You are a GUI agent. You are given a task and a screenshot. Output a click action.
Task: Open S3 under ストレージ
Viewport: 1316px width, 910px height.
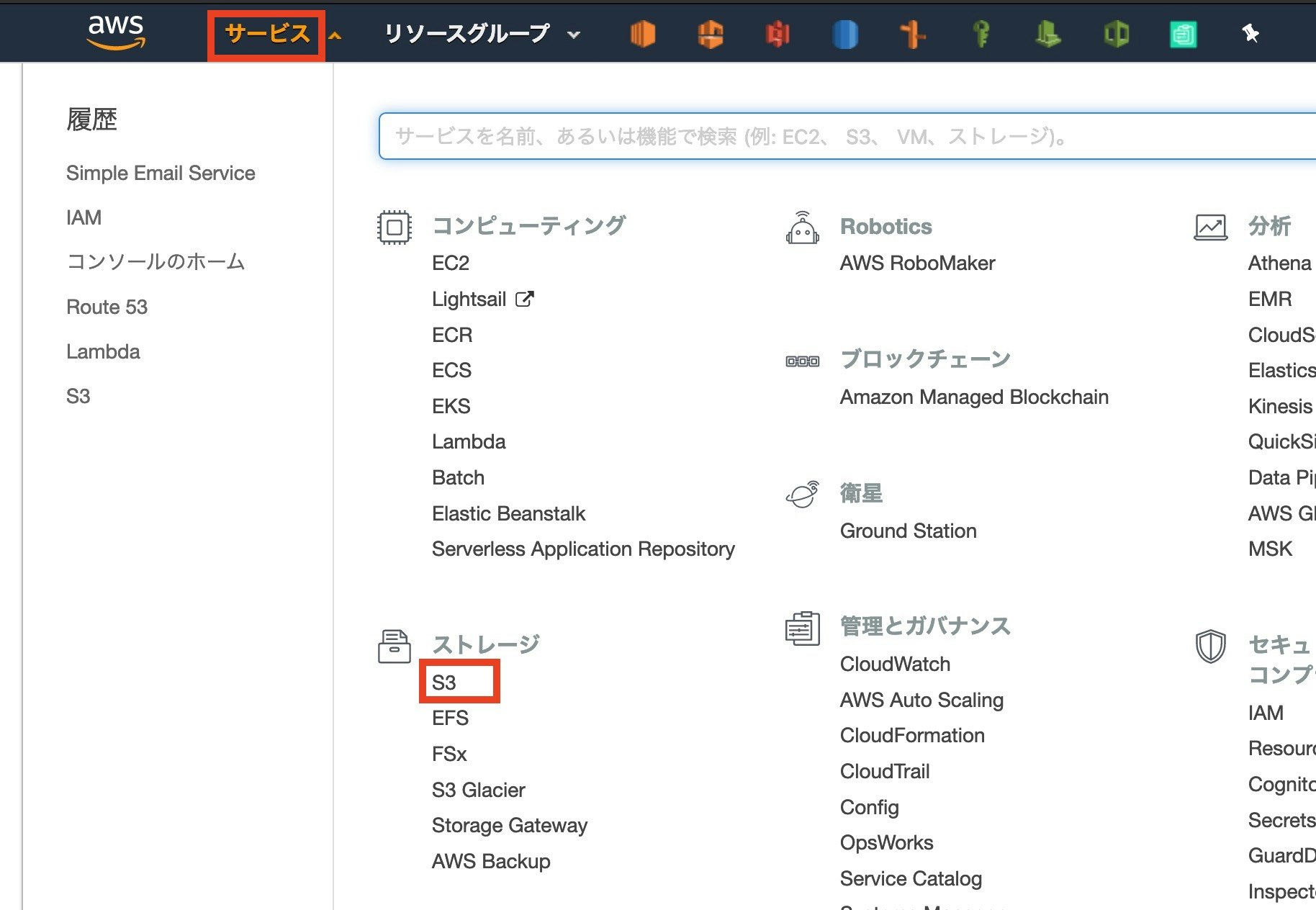tap(444, 682)
